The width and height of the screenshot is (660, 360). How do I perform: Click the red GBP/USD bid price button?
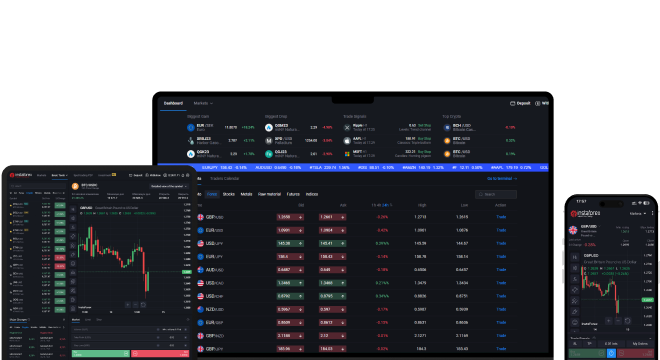[290, 217]
